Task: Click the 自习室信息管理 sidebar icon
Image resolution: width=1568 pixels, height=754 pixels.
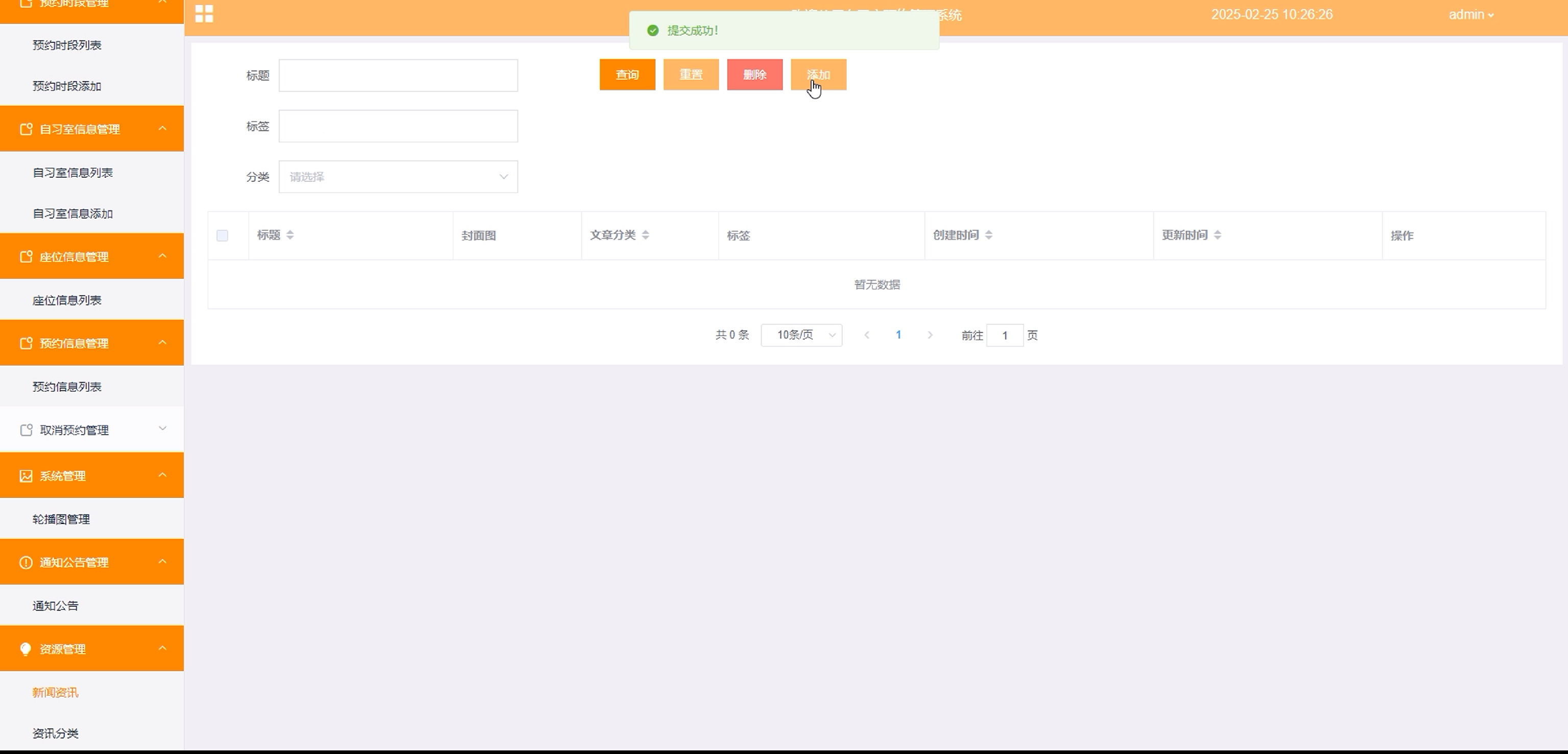Action: click(x=26, y=129)
